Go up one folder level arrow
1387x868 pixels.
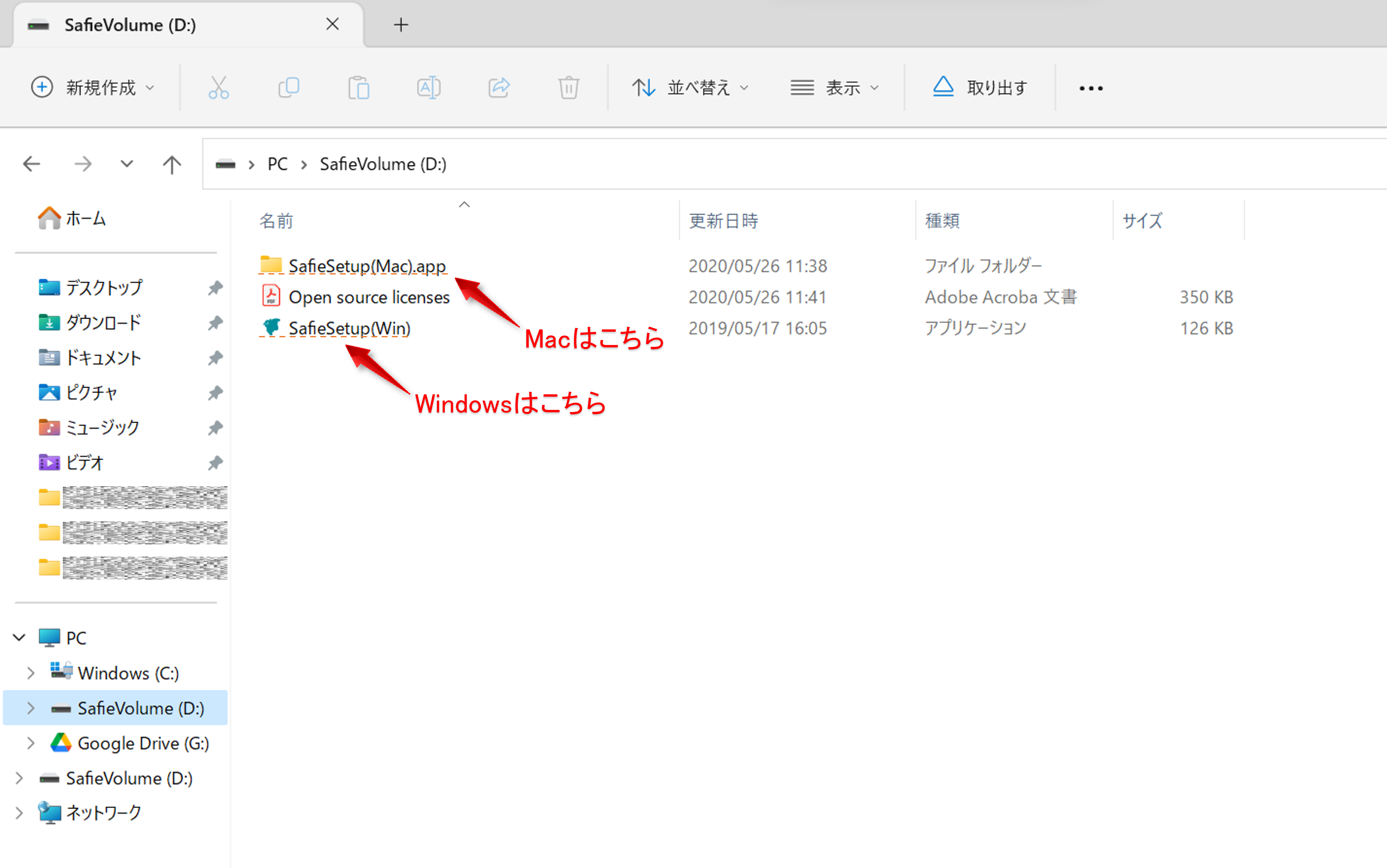pos(172,164)
